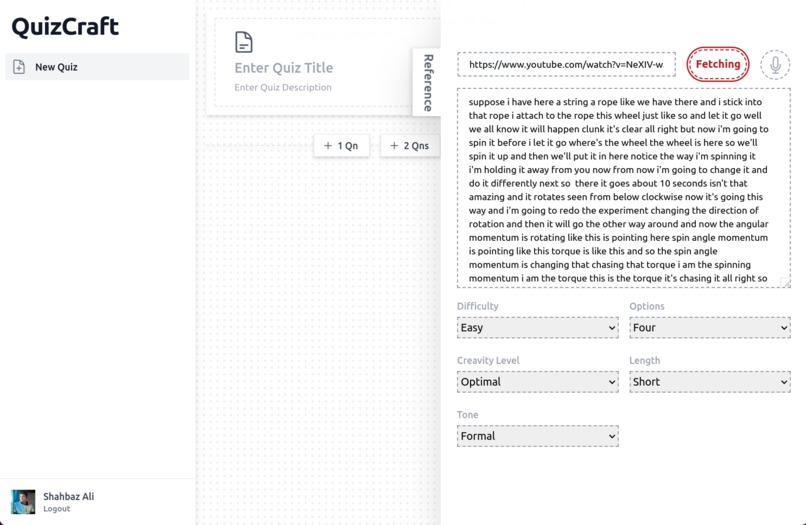Open the Creavity Level dropdown showing Optimal
806x525 pixels.
(x=538, y=382)
